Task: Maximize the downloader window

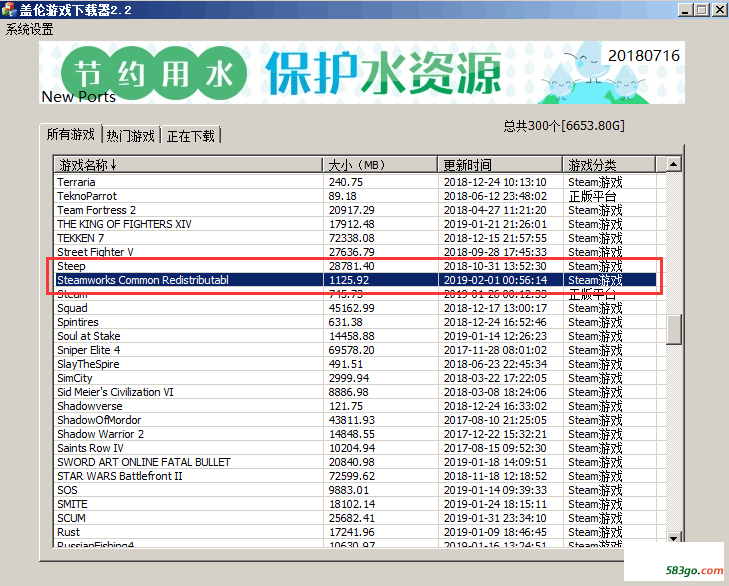Action: [x=702, y=9]
